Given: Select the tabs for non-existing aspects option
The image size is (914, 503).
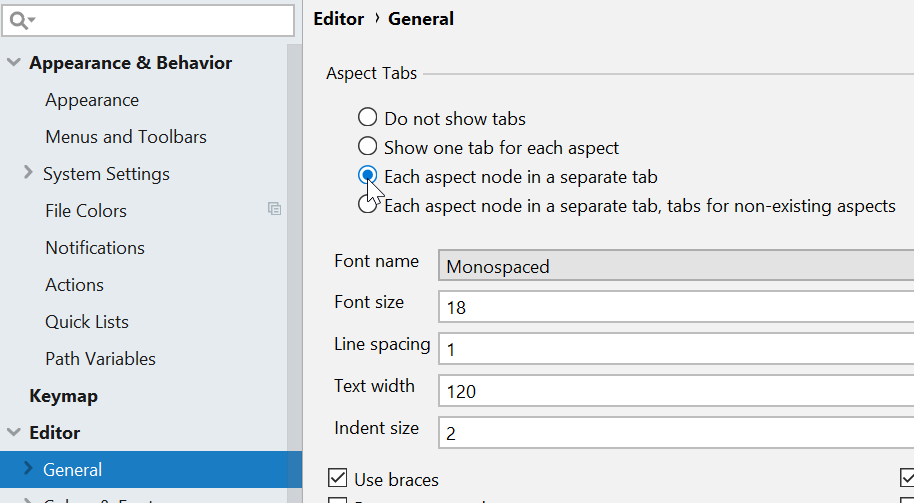Looking at the screenshot, I should [368, 206].
